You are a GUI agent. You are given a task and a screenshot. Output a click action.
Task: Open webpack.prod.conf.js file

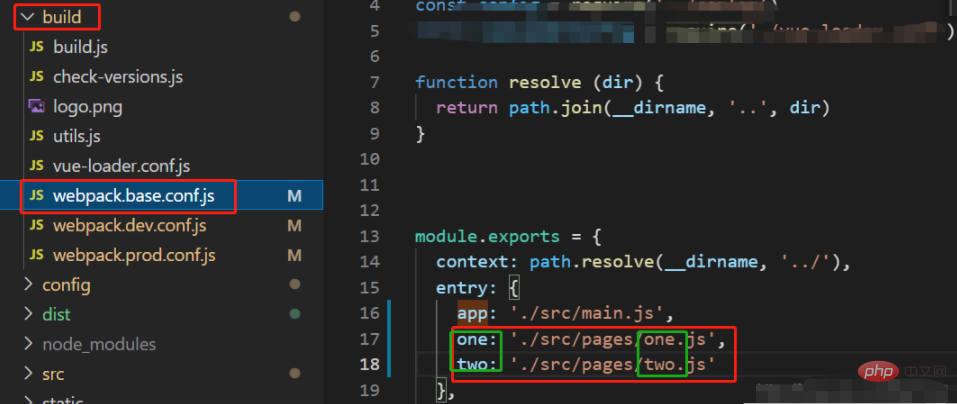pyautogui.click(x=134, y=255)
